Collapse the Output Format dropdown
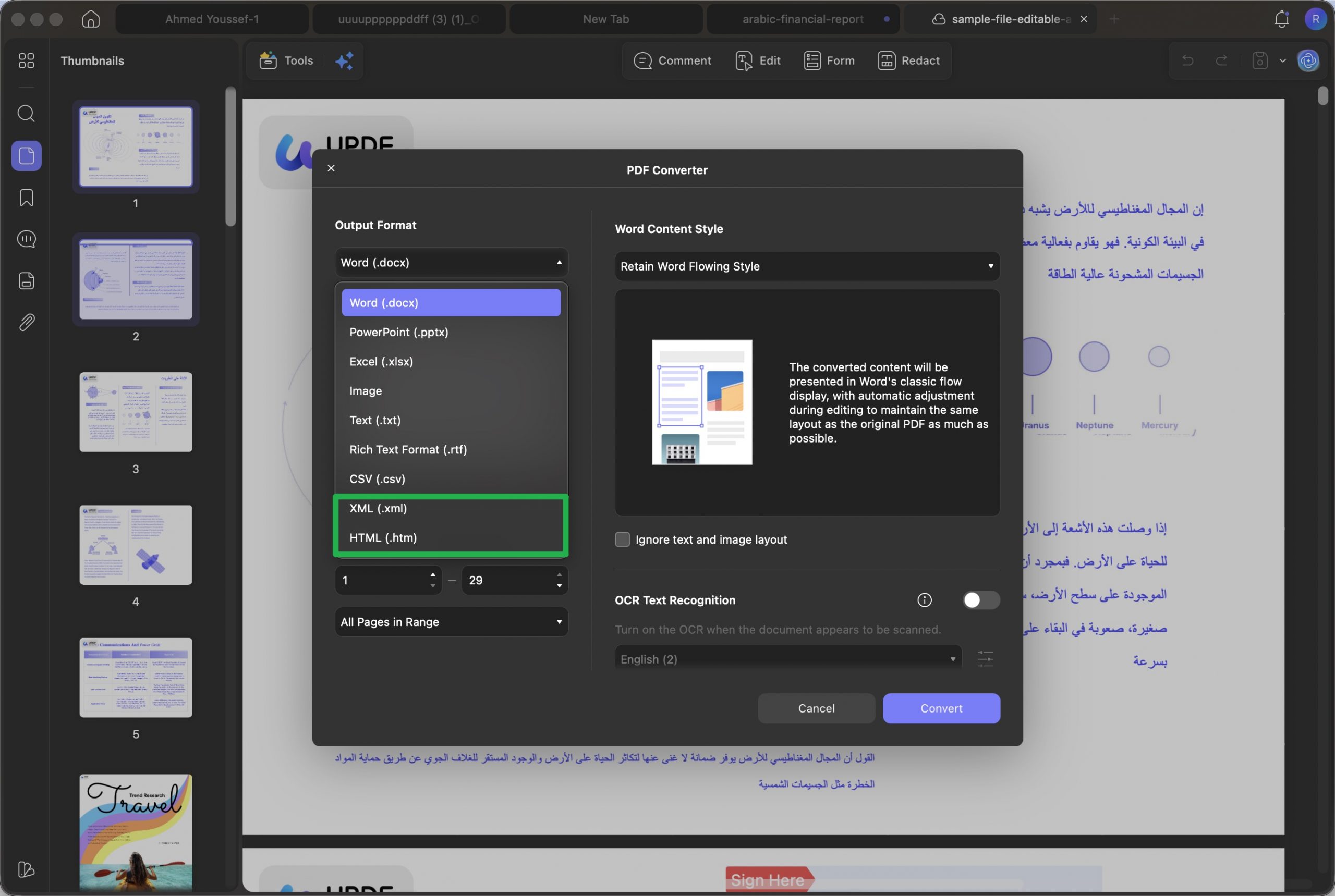This screenshot has height=896, width=1335. [x=452, y=262]
